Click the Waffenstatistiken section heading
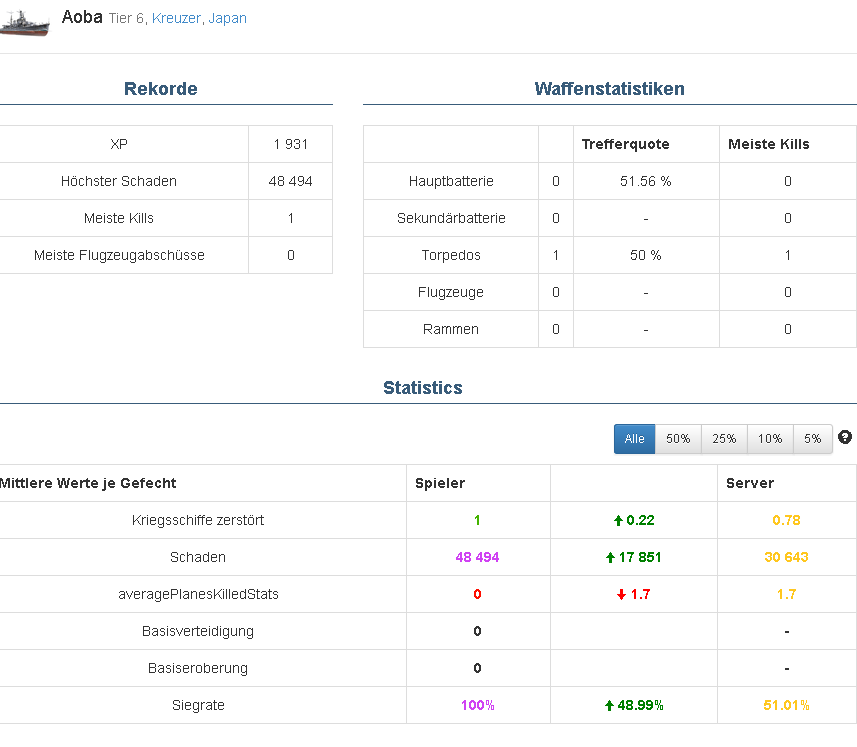Viewport: 857px width, 747px height. point(610,89)
